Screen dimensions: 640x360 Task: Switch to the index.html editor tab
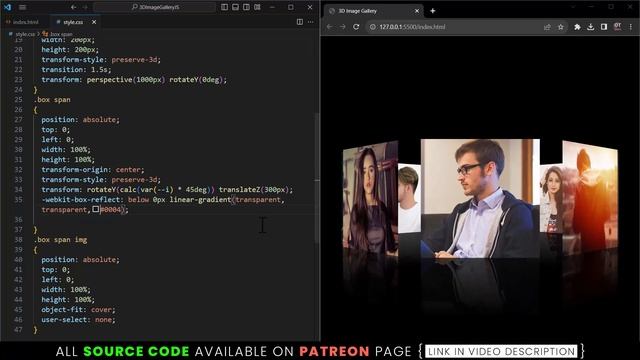click(24, 22)
